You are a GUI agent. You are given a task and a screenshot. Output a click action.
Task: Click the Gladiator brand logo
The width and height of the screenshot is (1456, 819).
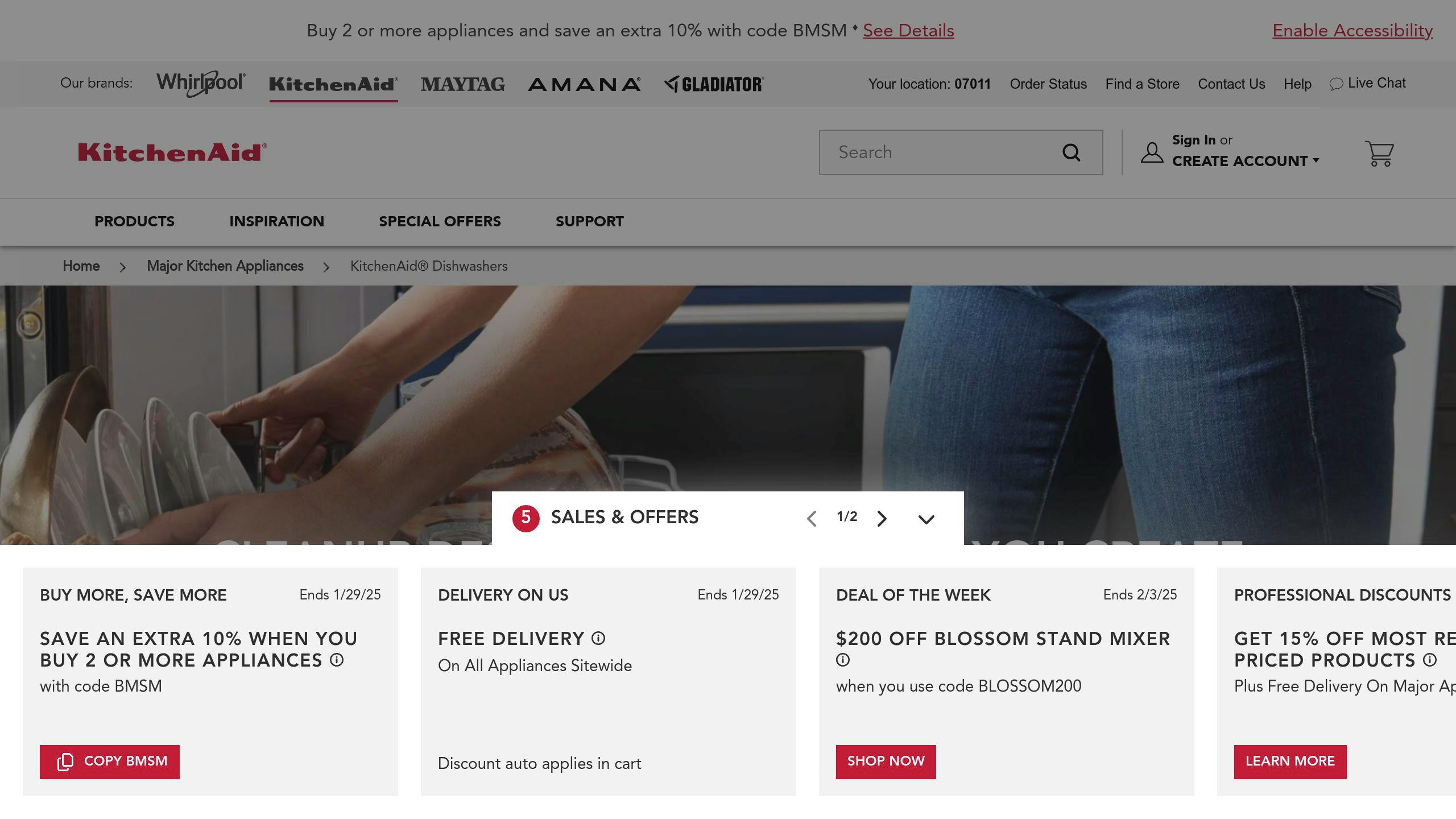pos(714,84)
